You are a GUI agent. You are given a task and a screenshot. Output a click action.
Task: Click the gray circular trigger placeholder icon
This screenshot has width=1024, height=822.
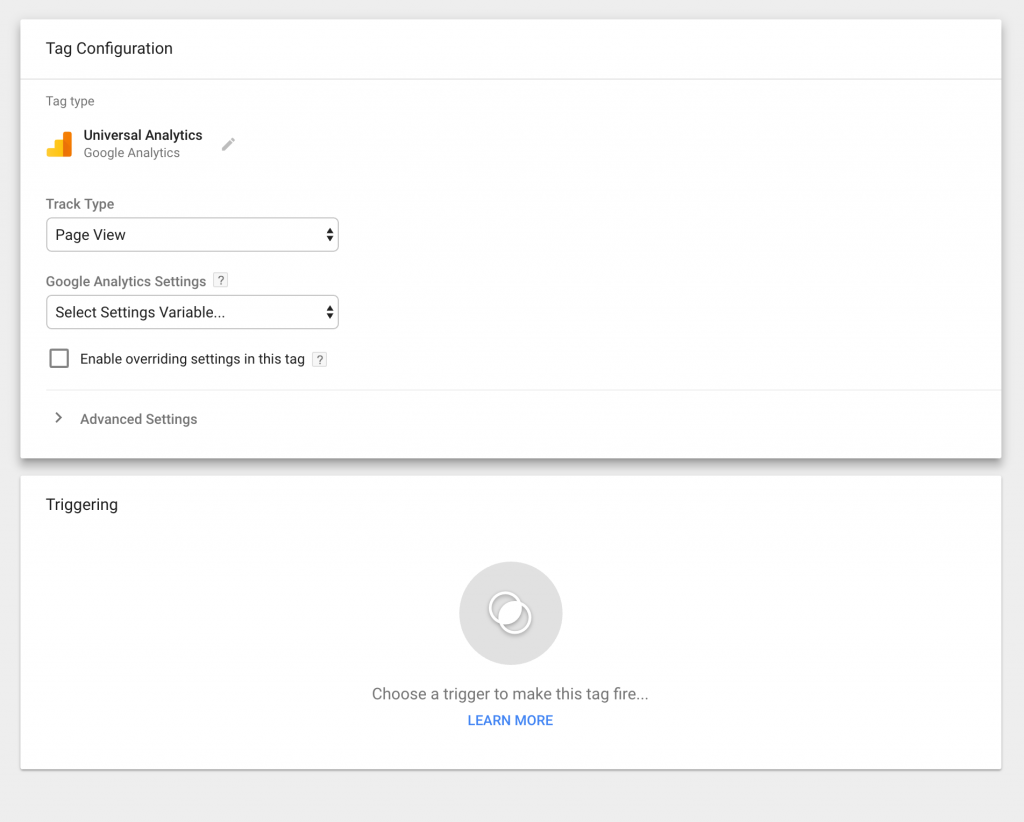coord(510,613)
